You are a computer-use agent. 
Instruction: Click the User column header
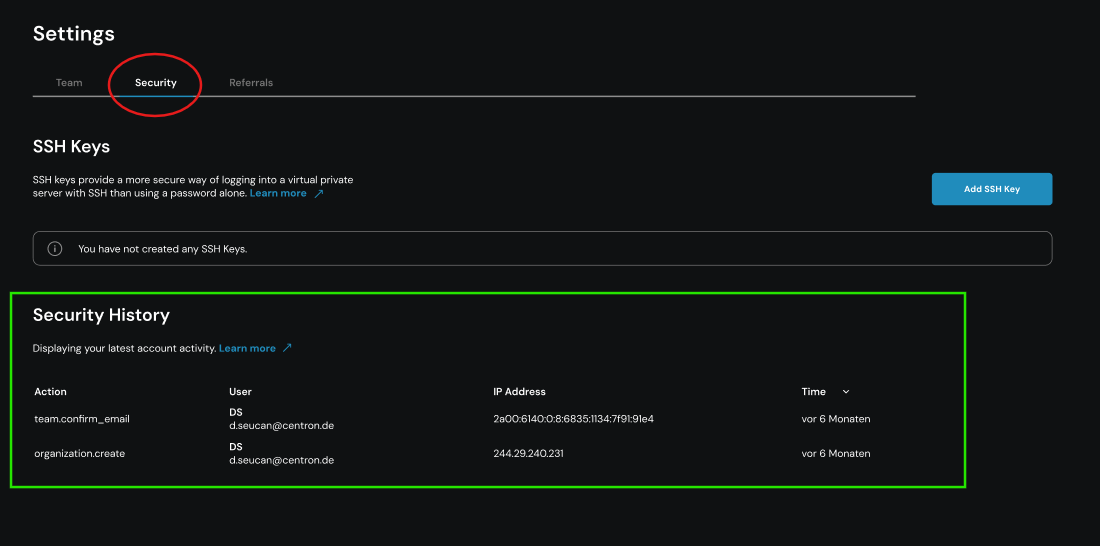pyautogui.click(x=240, y=392)
